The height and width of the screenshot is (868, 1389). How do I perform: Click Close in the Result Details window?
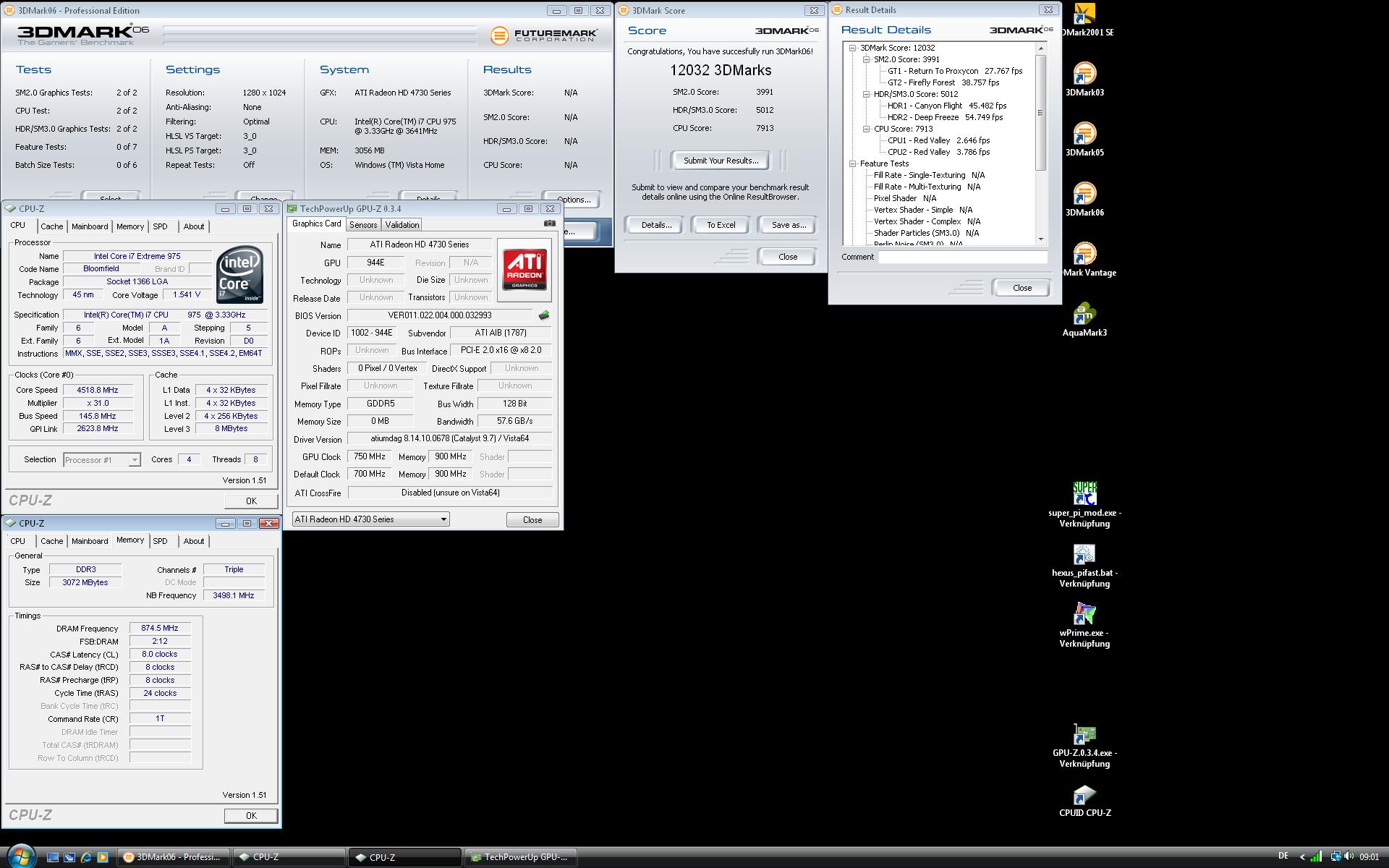pos(1021,288)
